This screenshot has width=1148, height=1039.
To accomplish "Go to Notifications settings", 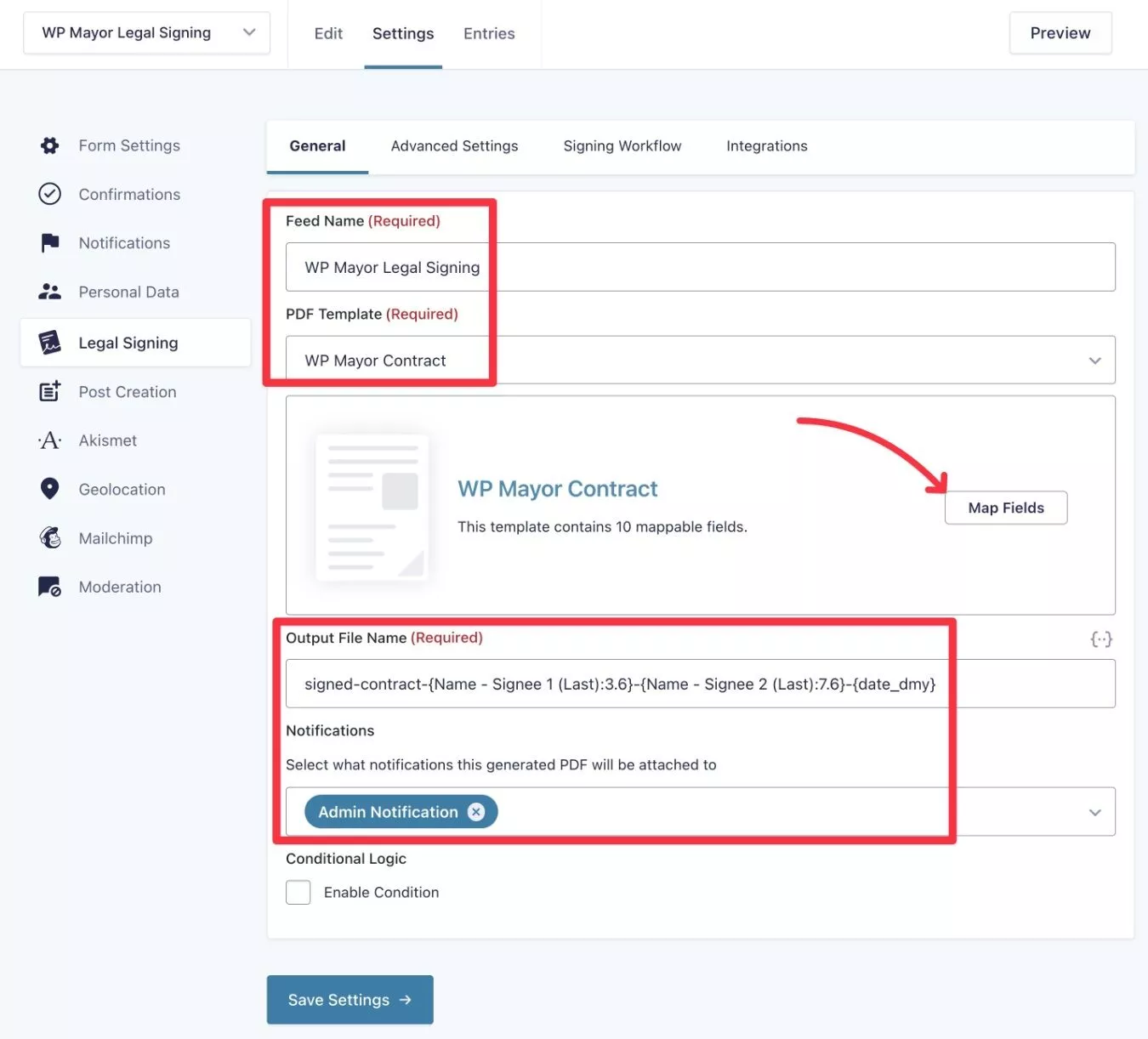I will tap(124, 243).
